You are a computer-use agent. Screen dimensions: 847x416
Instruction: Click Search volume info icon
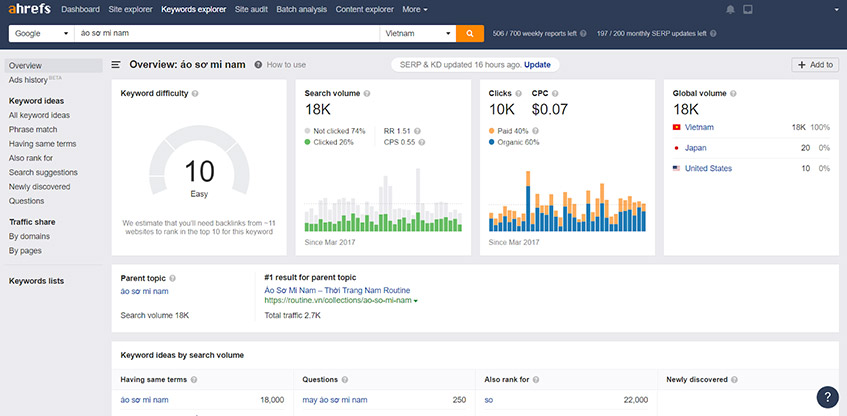(367, 93)
